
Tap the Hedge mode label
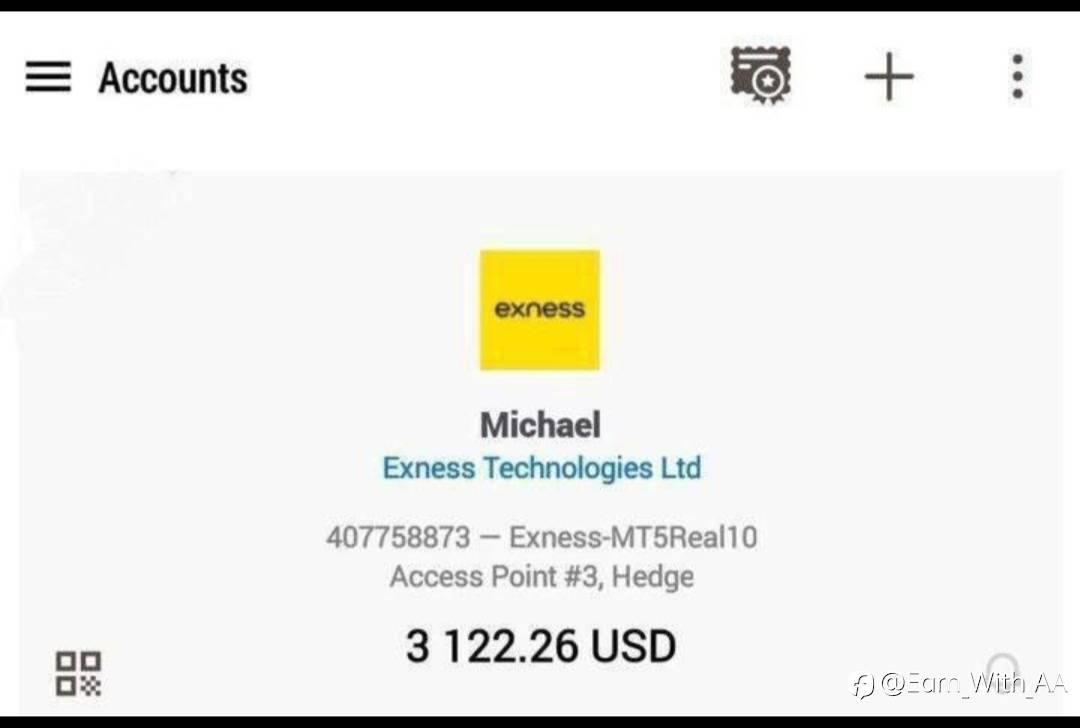[x=652, y=576]
